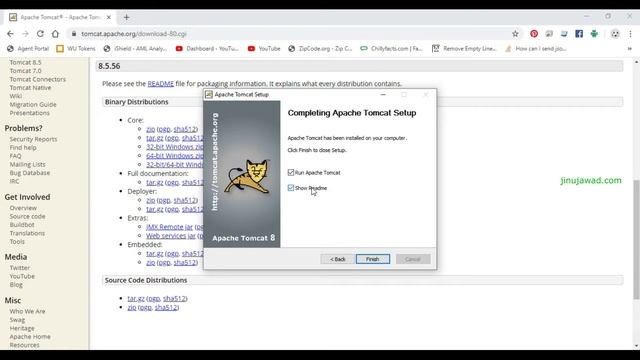This screenshot has height=360, width=640.
Task: Click the browser back arrow
Action: click(10, 34)
